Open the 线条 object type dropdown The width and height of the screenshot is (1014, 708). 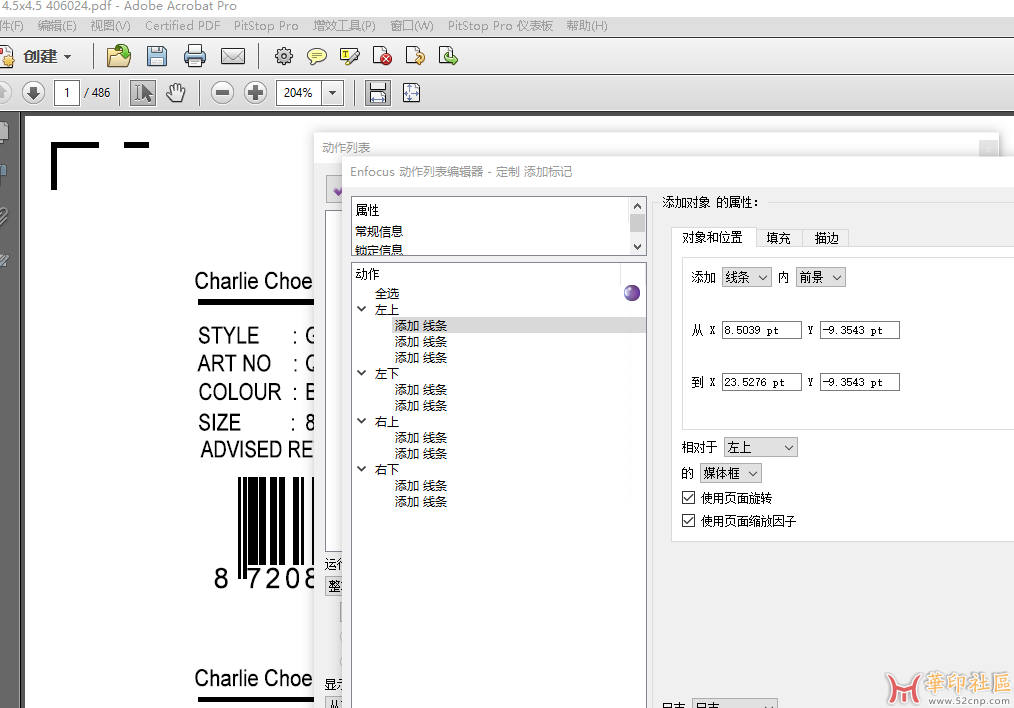pos(746,277)
